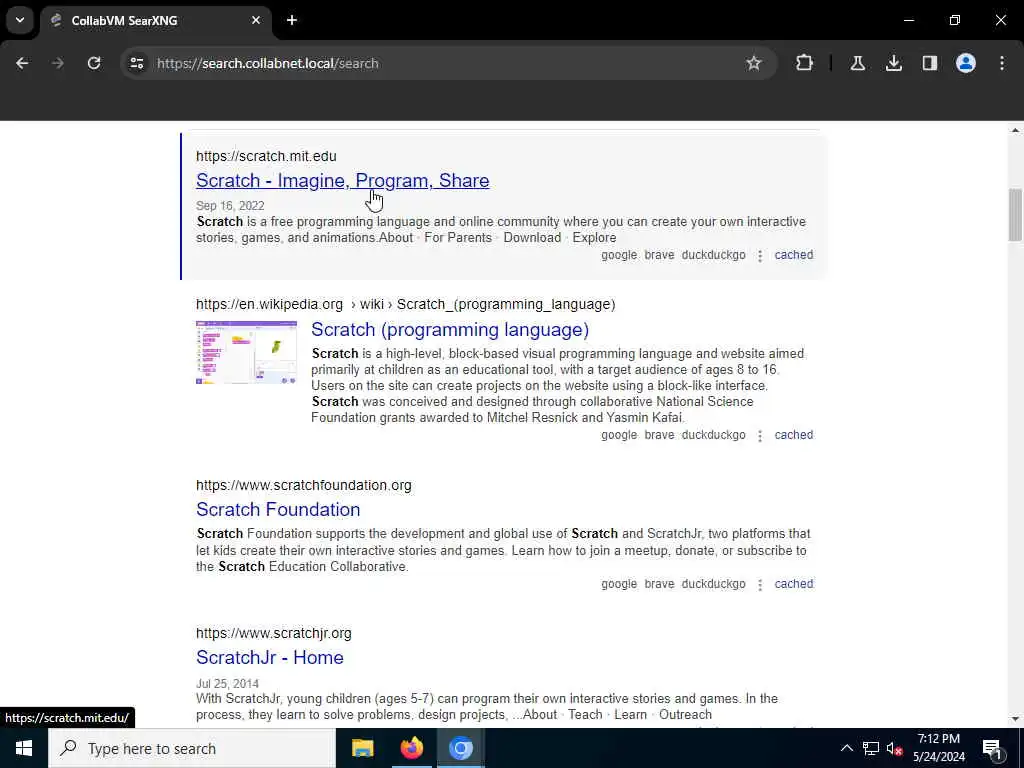Screen dimensions: 1024x768
Task: Click https://www.scratchjr.org URL text
Action: [x=274, y=633]
